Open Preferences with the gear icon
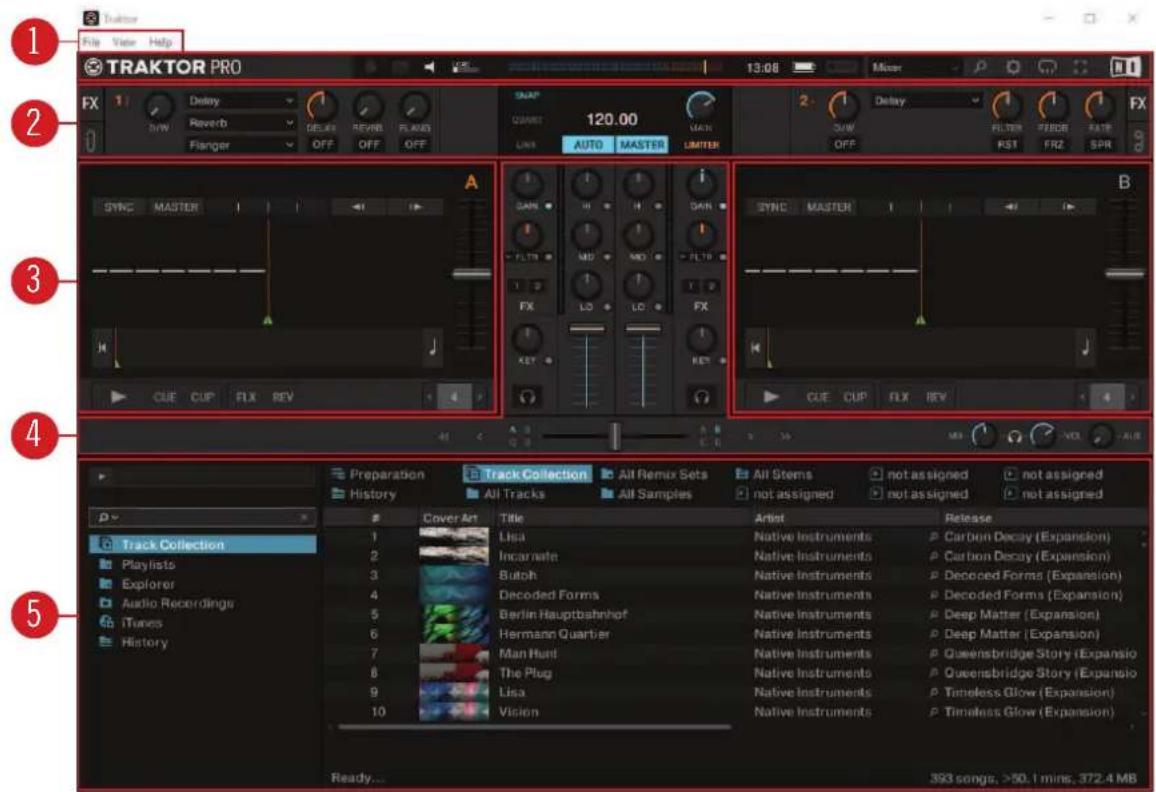This screenshot has height=792, width=1156. tap(1014, 67)
